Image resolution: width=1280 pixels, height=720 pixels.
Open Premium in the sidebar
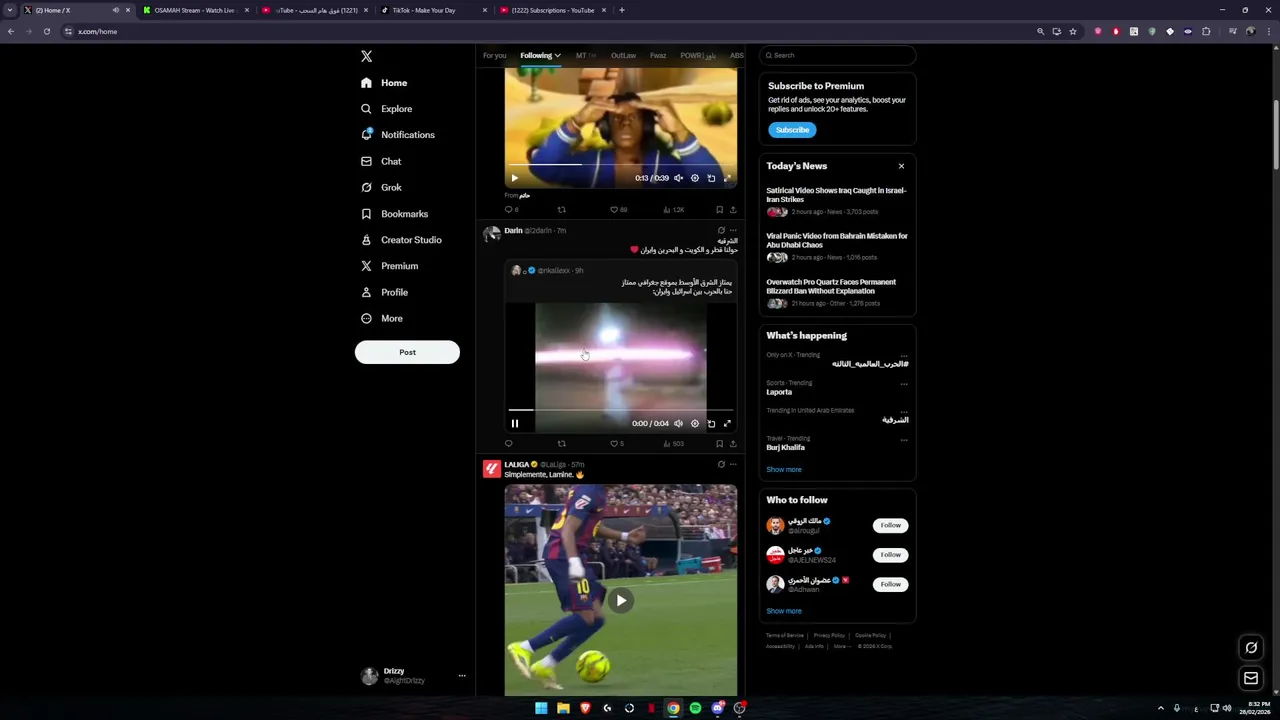click(x=389, y=266)
